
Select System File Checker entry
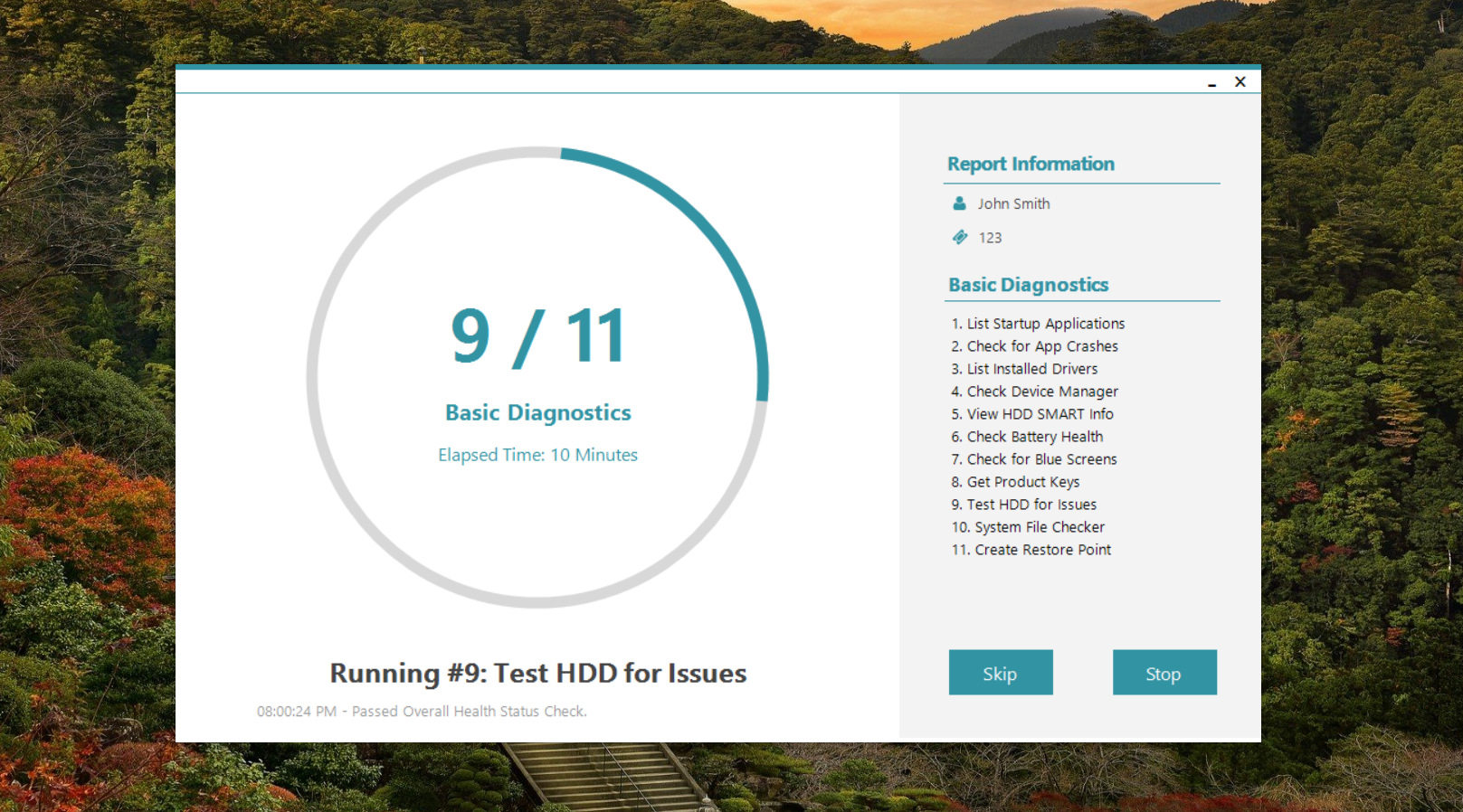click(x=1028, y=527)
